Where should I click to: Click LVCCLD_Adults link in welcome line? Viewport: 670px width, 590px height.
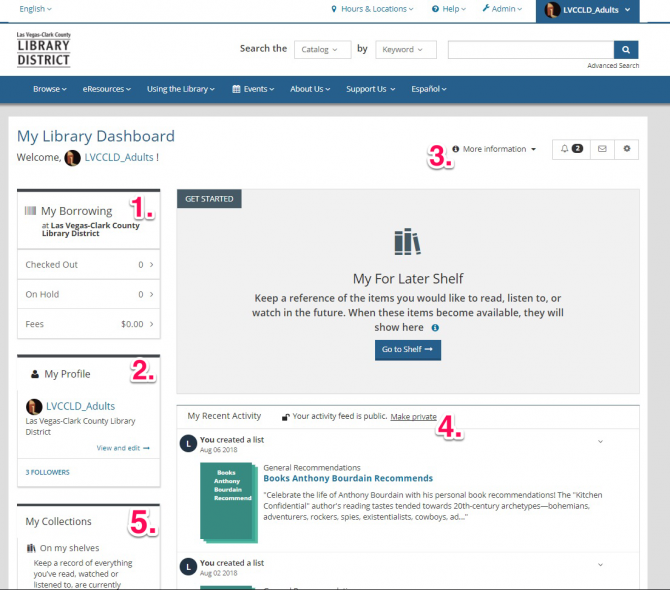(x=119, y=157)
